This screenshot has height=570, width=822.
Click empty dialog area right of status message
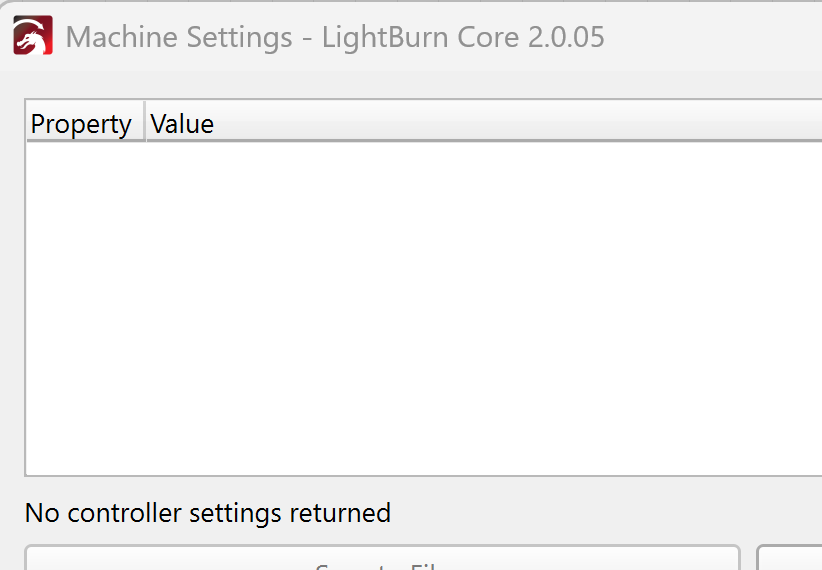600,513
